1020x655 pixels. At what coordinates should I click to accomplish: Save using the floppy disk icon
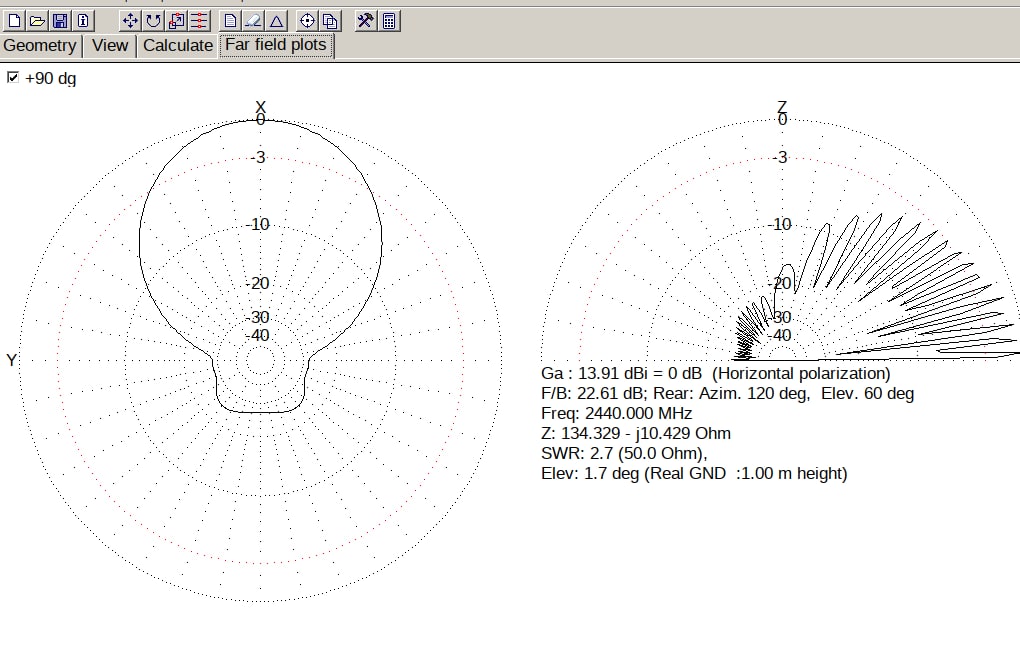click(60, 21)
